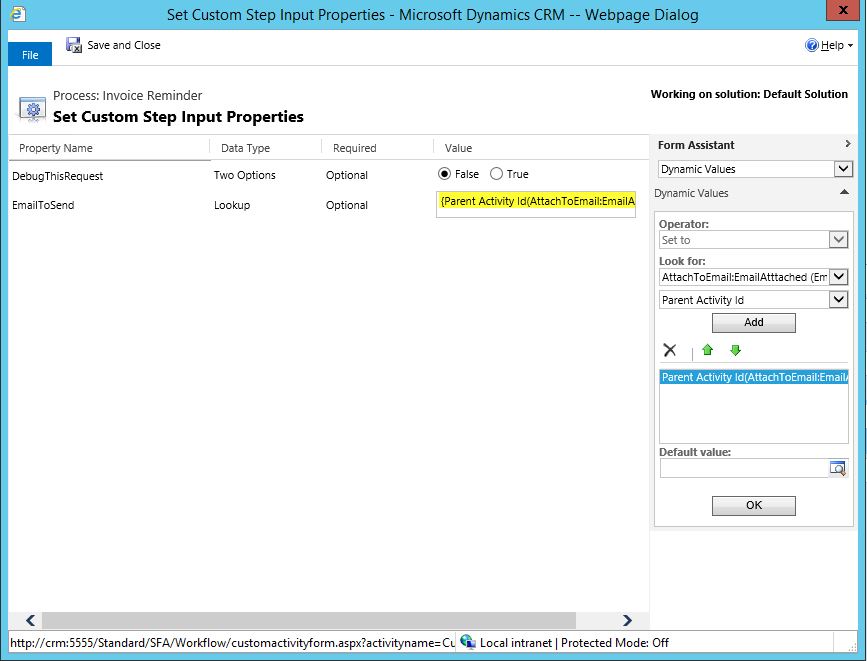Select the highlighted Parent Activity Id list entry
The width and height of the screenshot is (867, 661).
point(753,377)
